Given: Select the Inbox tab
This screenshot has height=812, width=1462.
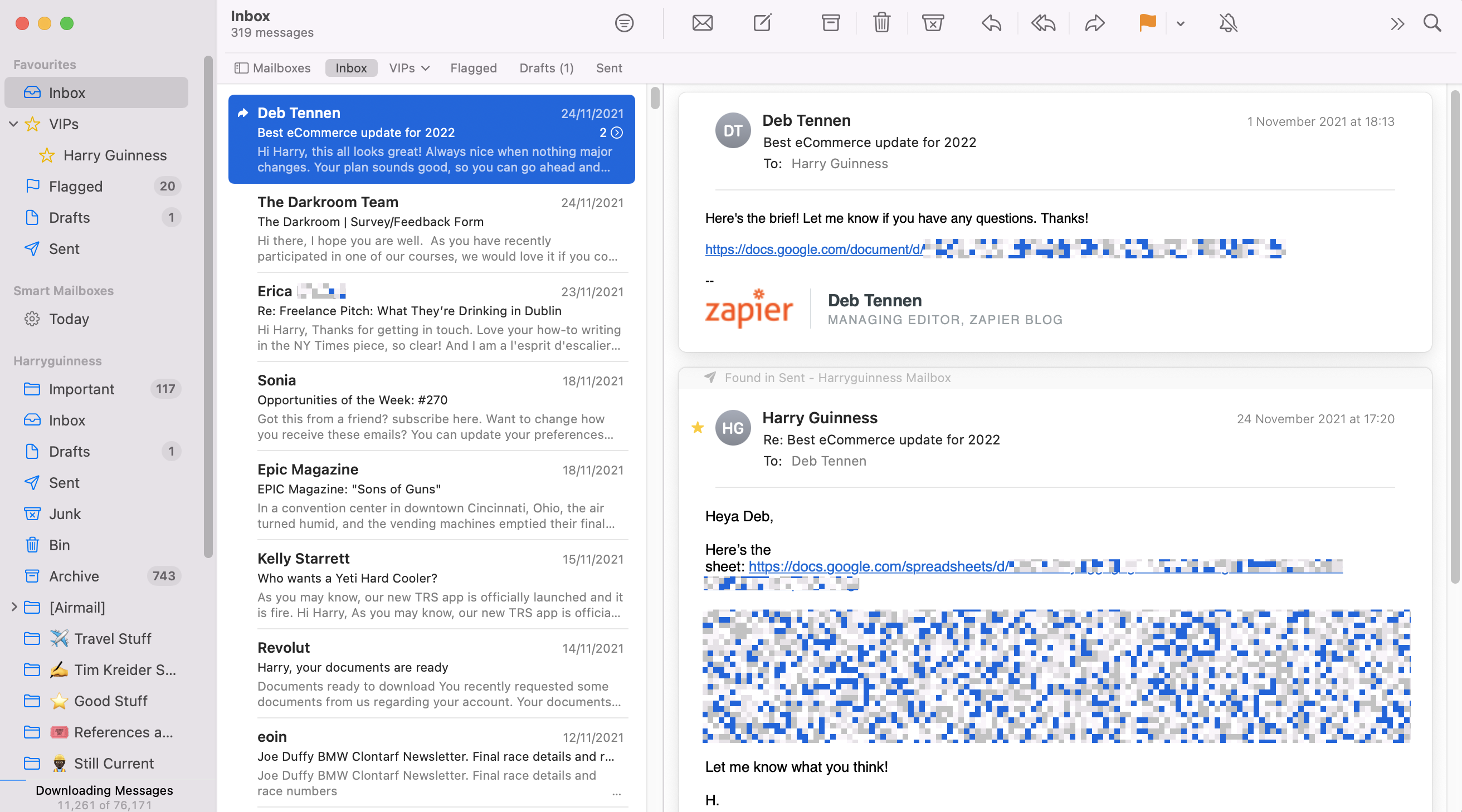Looking at the screenshot, I should [350, 68].
